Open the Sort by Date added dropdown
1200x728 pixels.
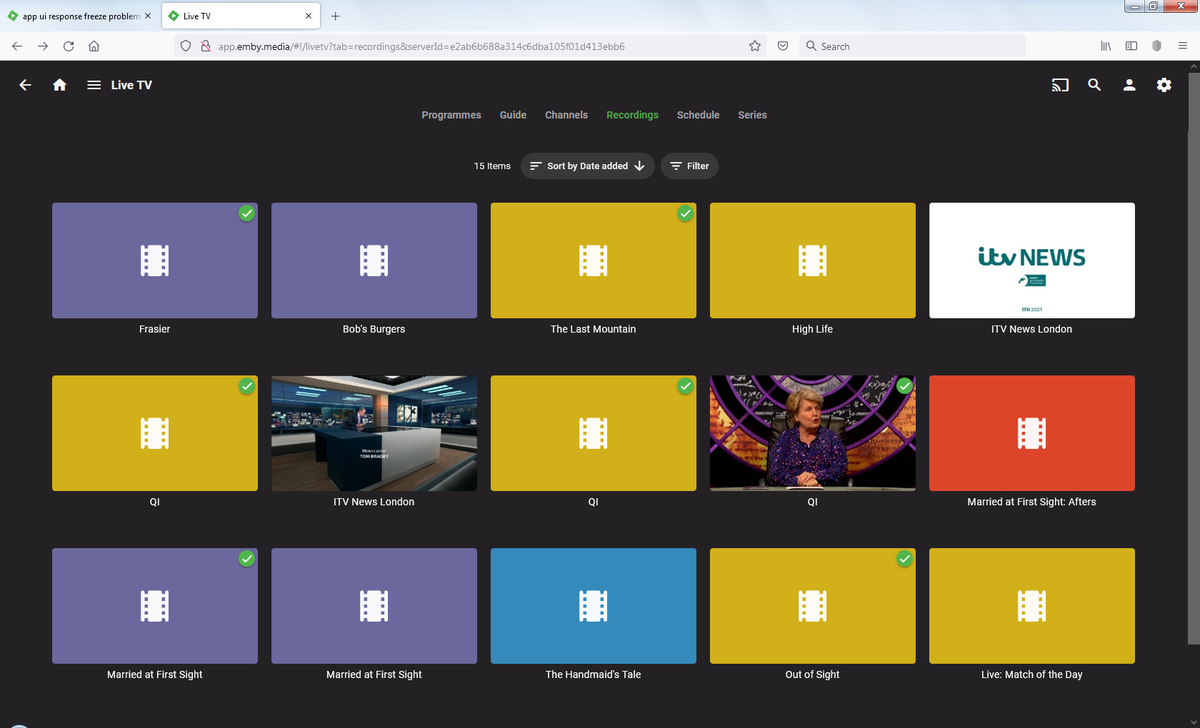pos(587,166)
